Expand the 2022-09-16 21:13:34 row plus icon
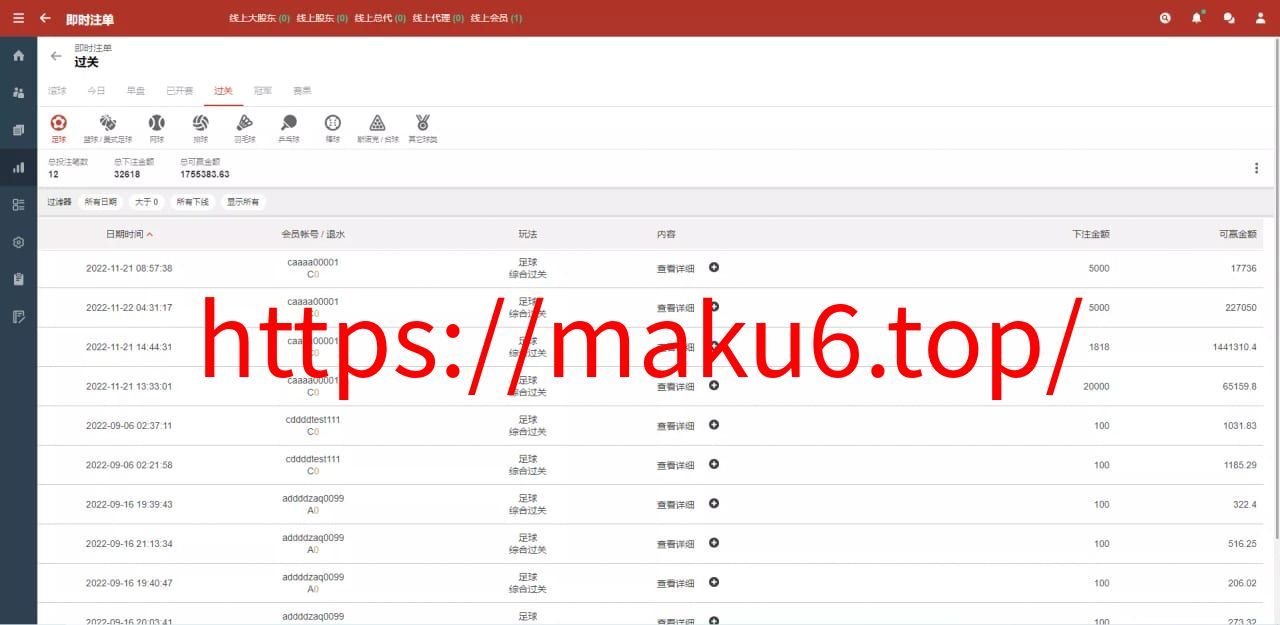 (x=714, y=542)
